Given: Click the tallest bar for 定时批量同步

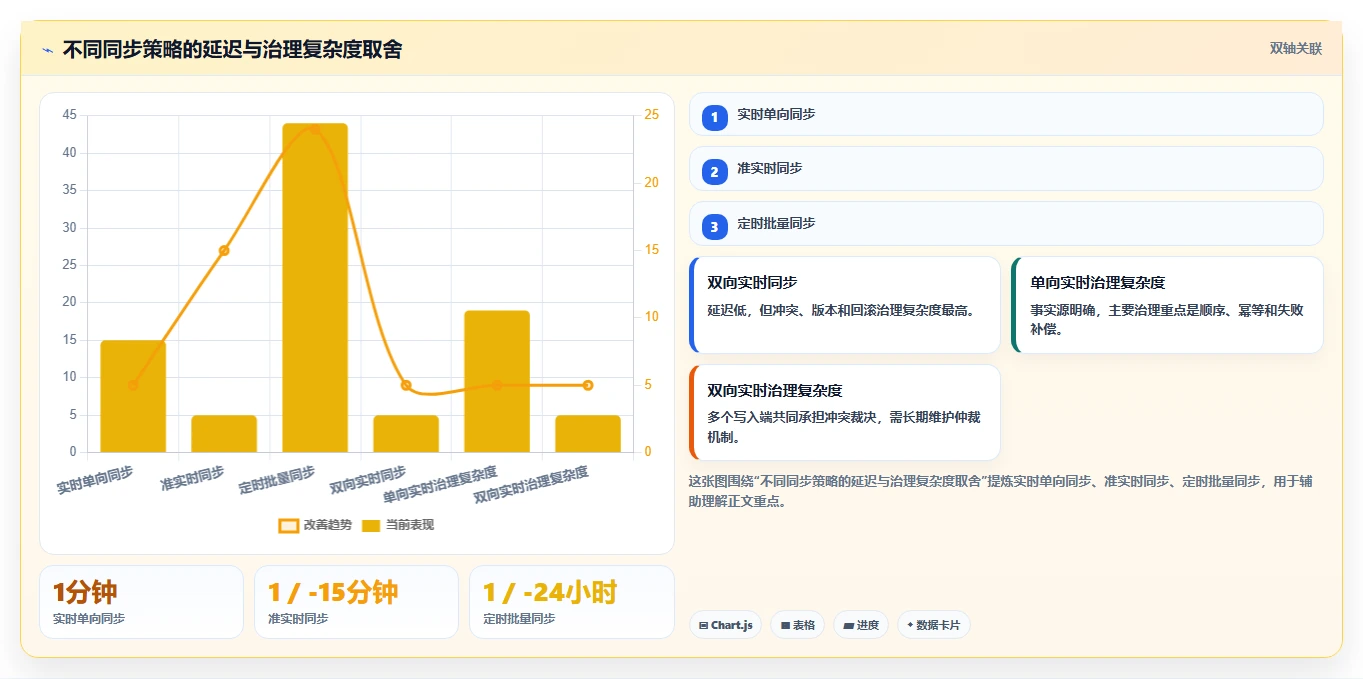Looking at the screenshot, I should coord(315,288).
